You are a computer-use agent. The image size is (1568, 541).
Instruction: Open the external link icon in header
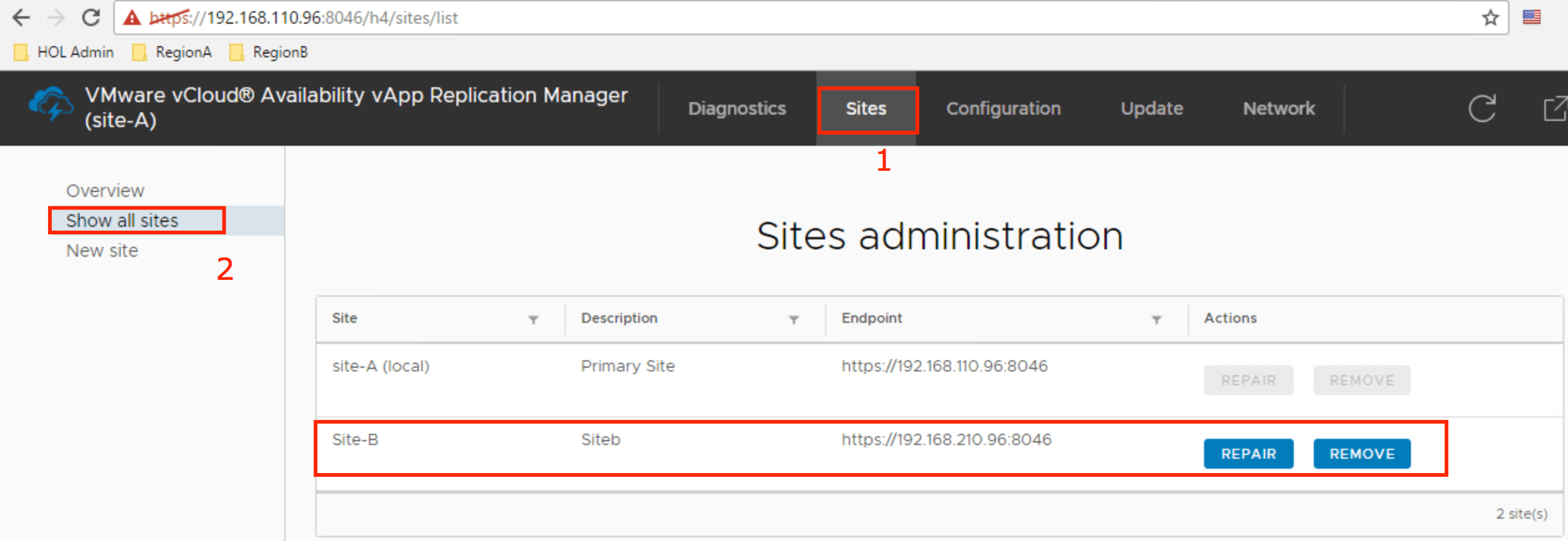click(1554, 108)
